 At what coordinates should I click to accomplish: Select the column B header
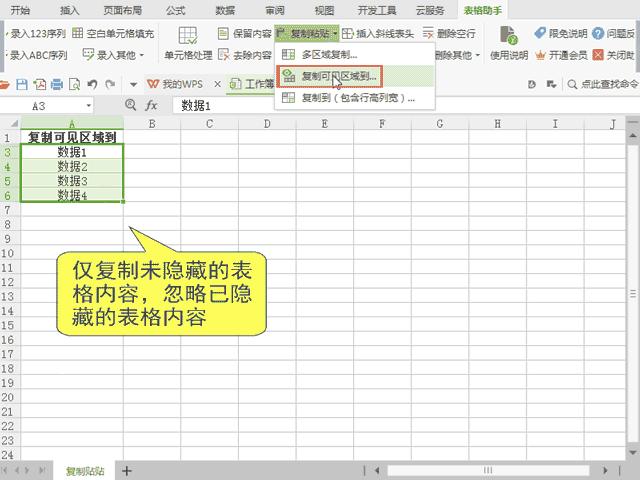[x=152, y=124]
